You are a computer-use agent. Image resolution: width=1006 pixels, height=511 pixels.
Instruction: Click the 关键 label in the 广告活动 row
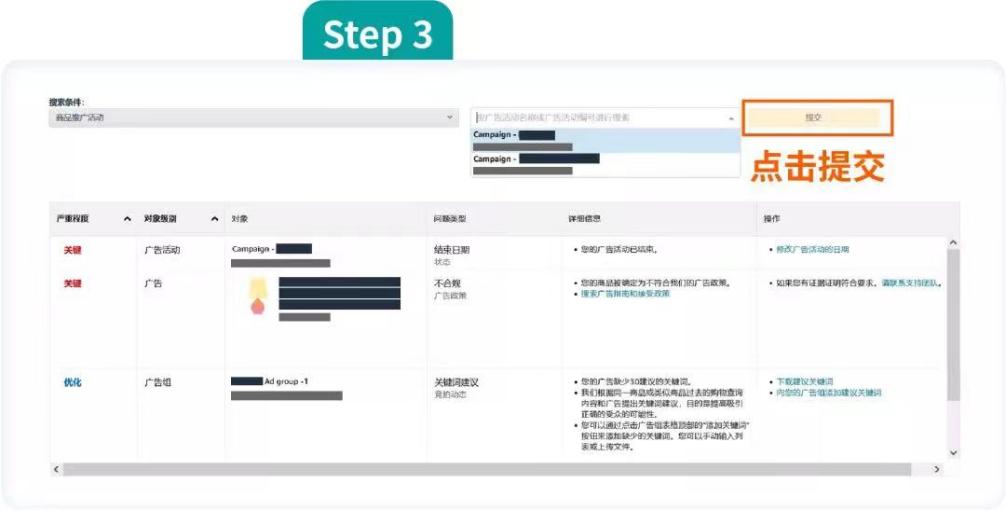click(72, 250)
